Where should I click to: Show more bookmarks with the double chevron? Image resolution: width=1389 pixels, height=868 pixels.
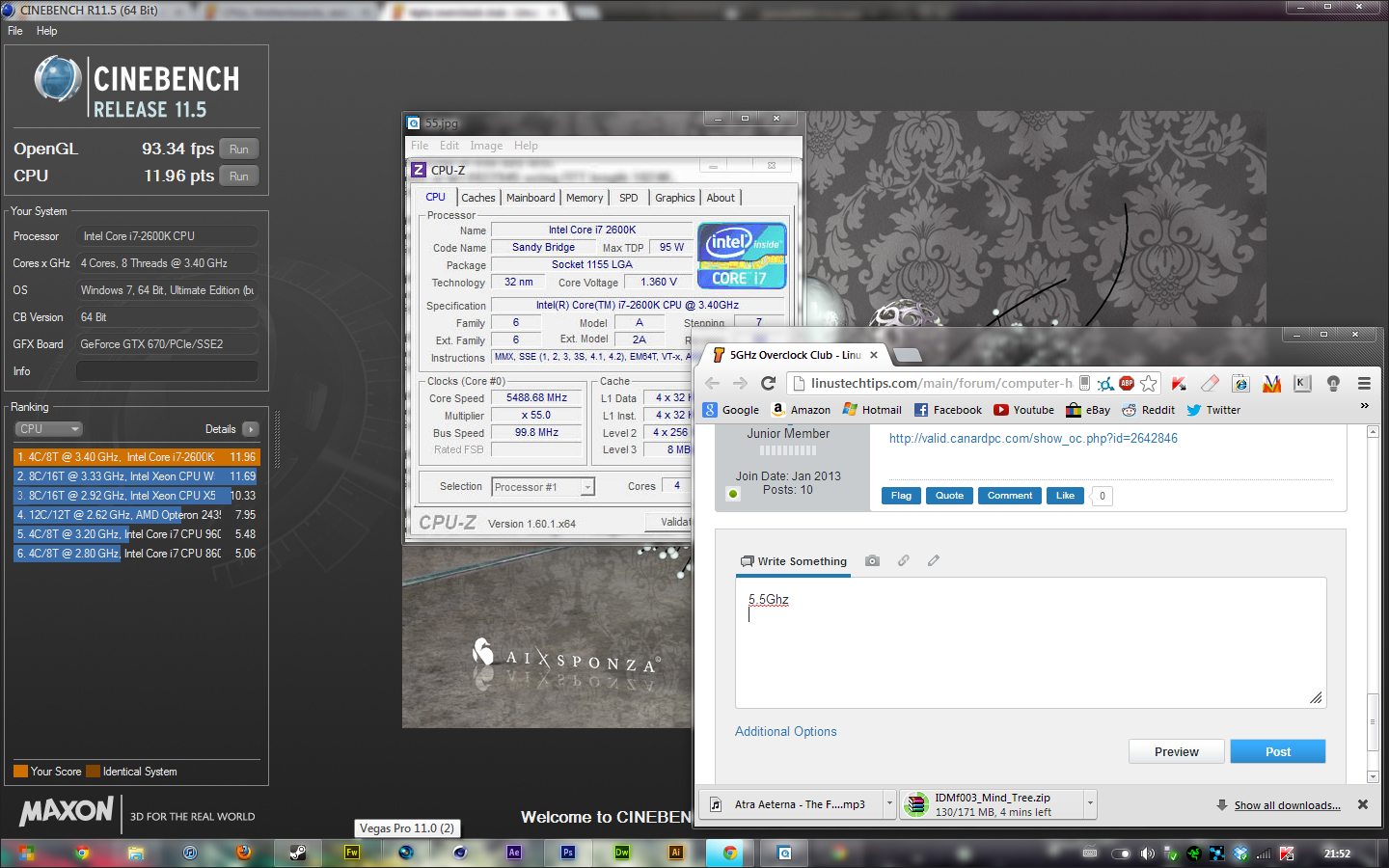(x=1364, y=406)
